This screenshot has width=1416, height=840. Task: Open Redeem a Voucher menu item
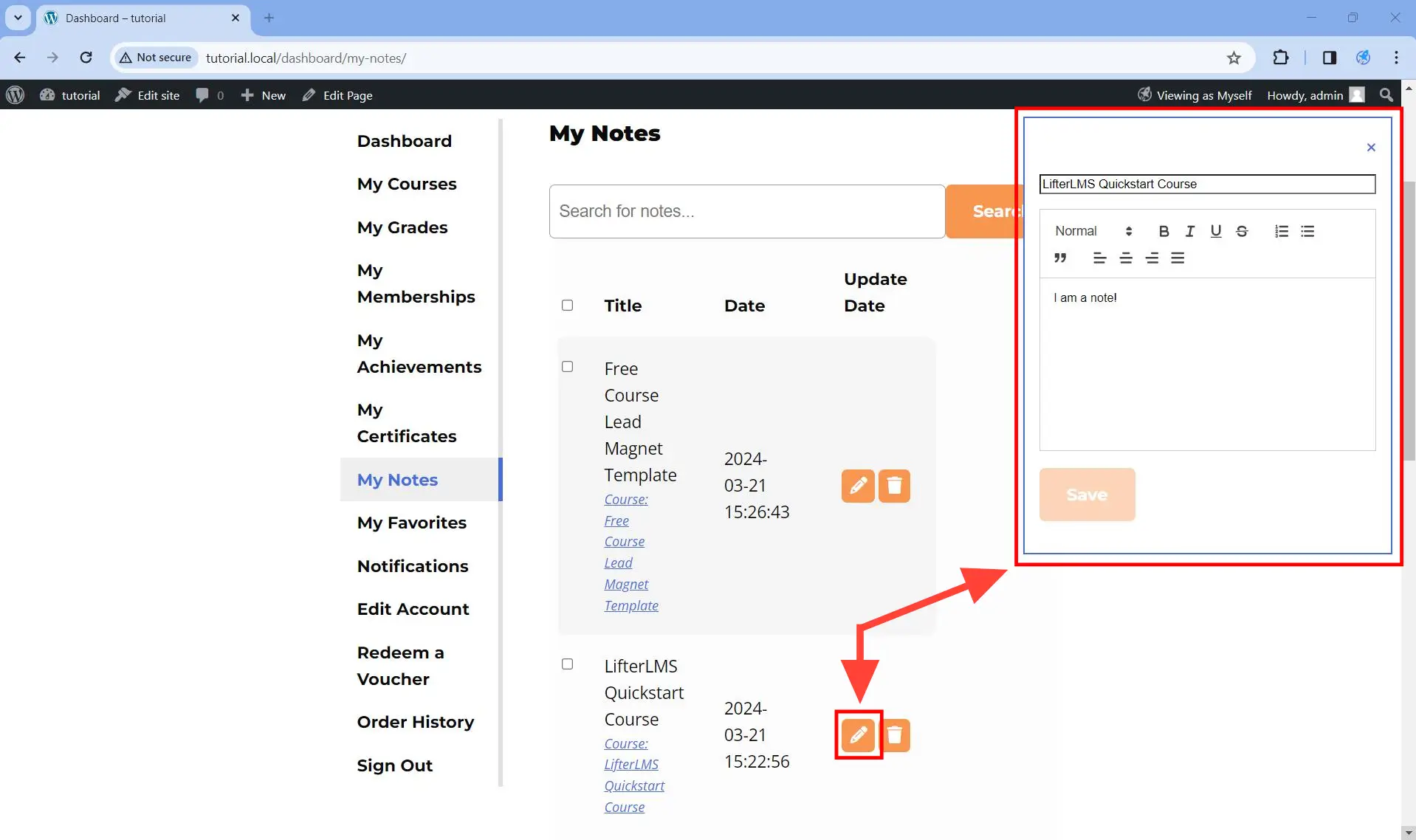(x=401, y=666)
